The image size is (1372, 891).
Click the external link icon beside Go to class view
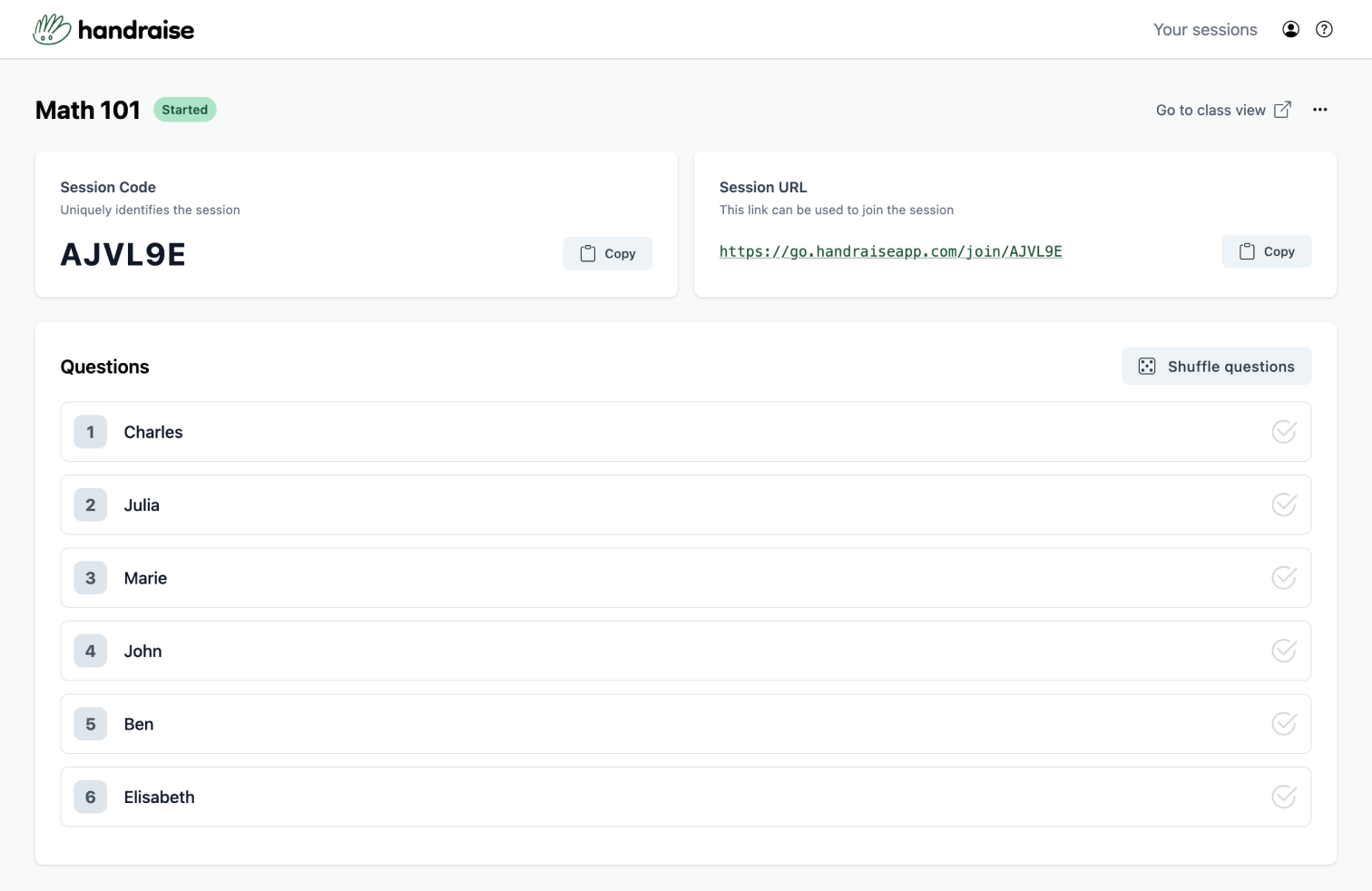coord(1281,109)
